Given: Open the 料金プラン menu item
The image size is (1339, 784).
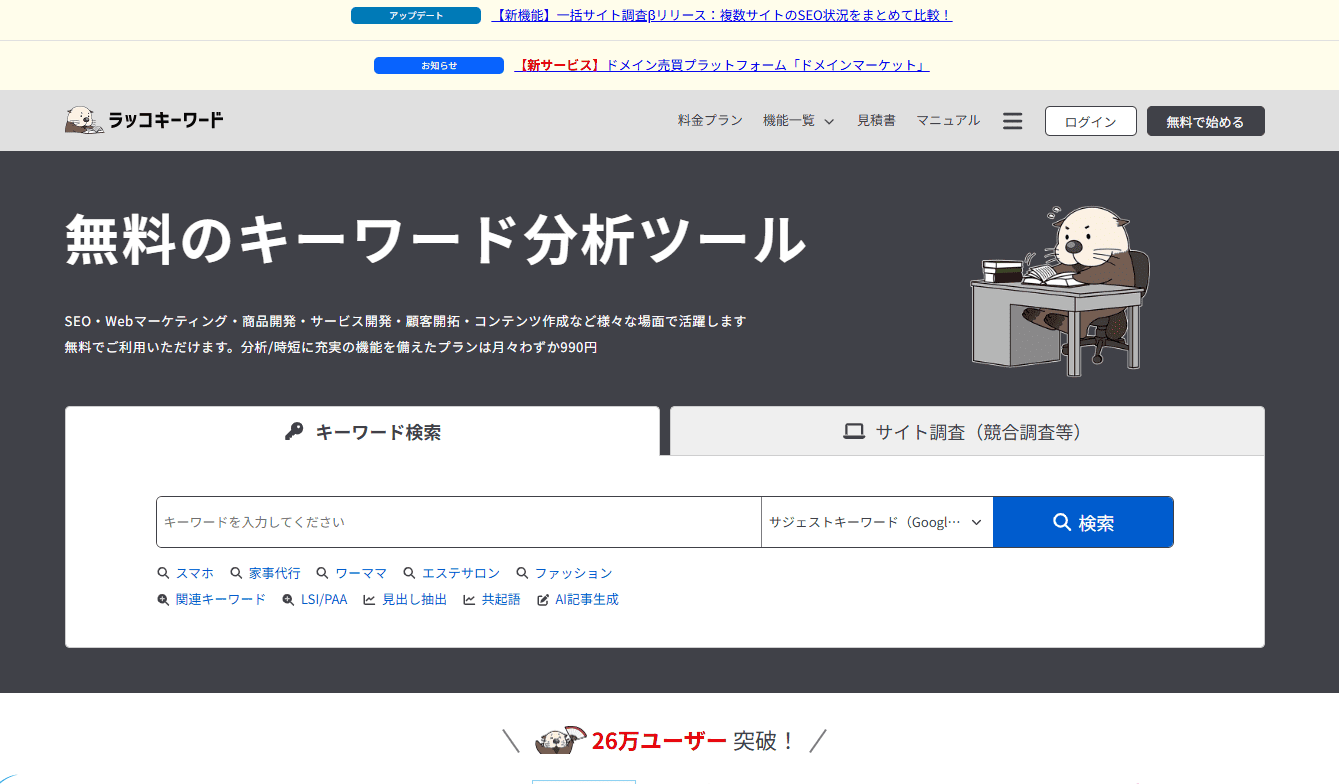Looking at the screenshot, I should [x=710, y=120].
